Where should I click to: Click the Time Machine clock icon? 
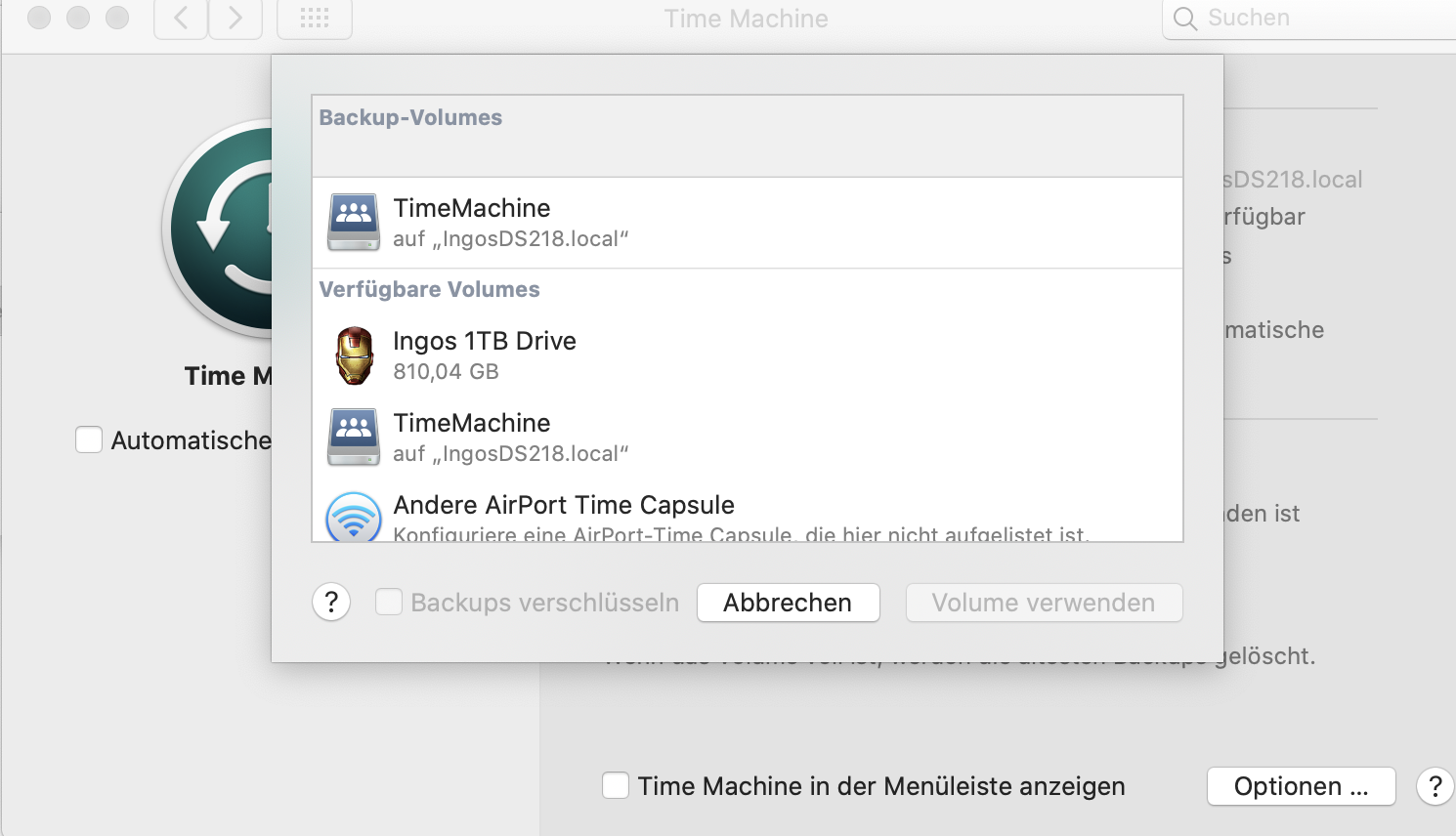(217, 230)
